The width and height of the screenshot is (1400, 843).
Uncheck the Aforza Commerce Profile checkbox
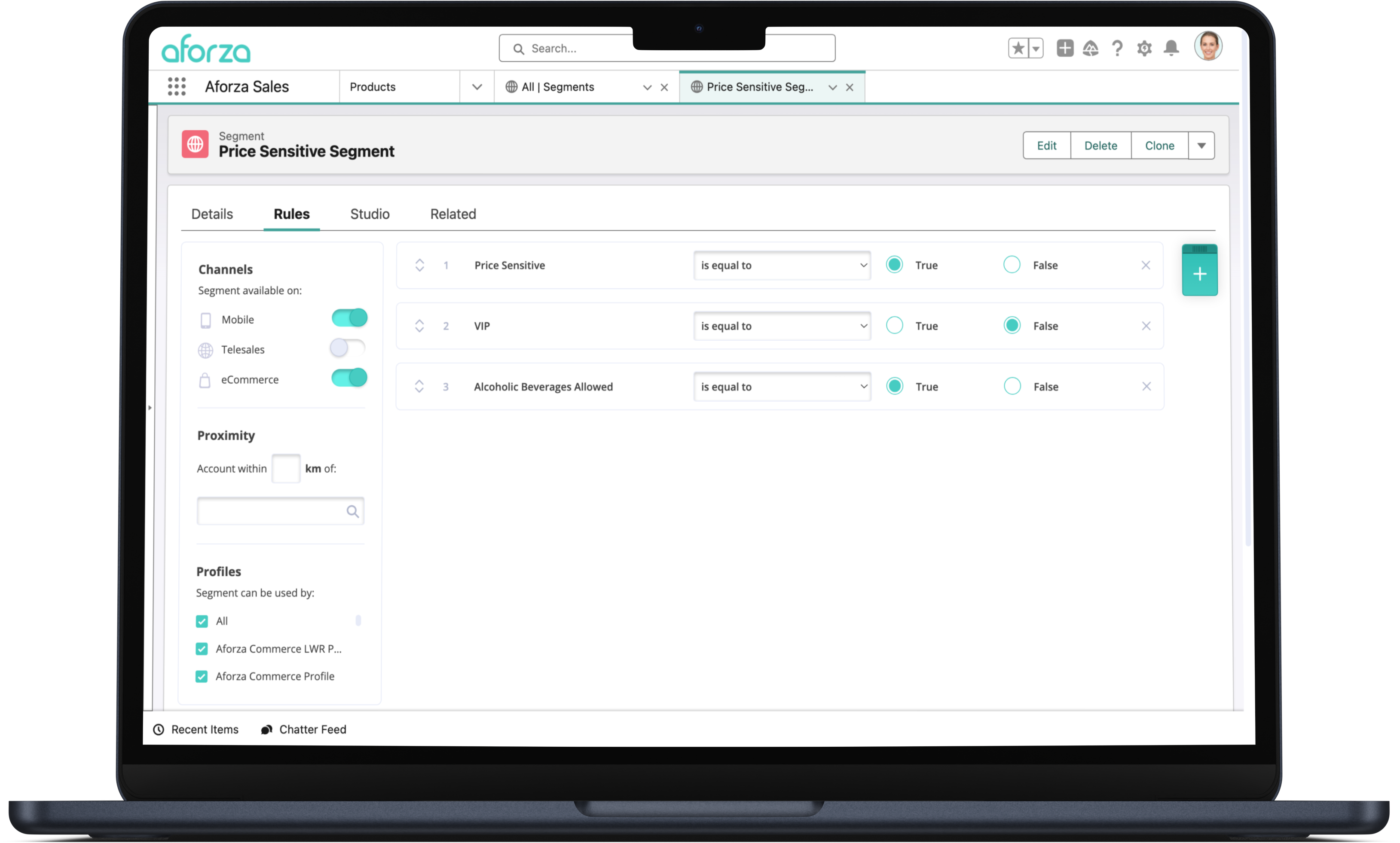pos(202,676)
